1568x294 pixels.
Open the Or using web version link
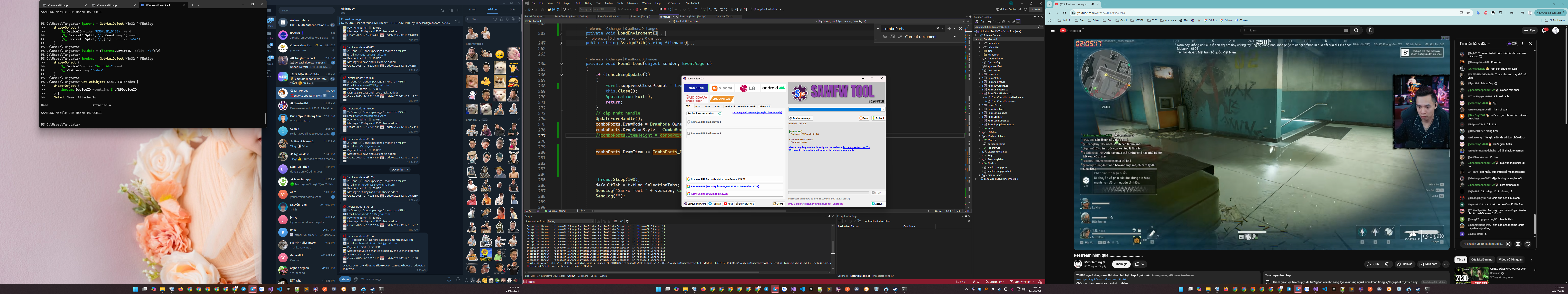[757, 113]
